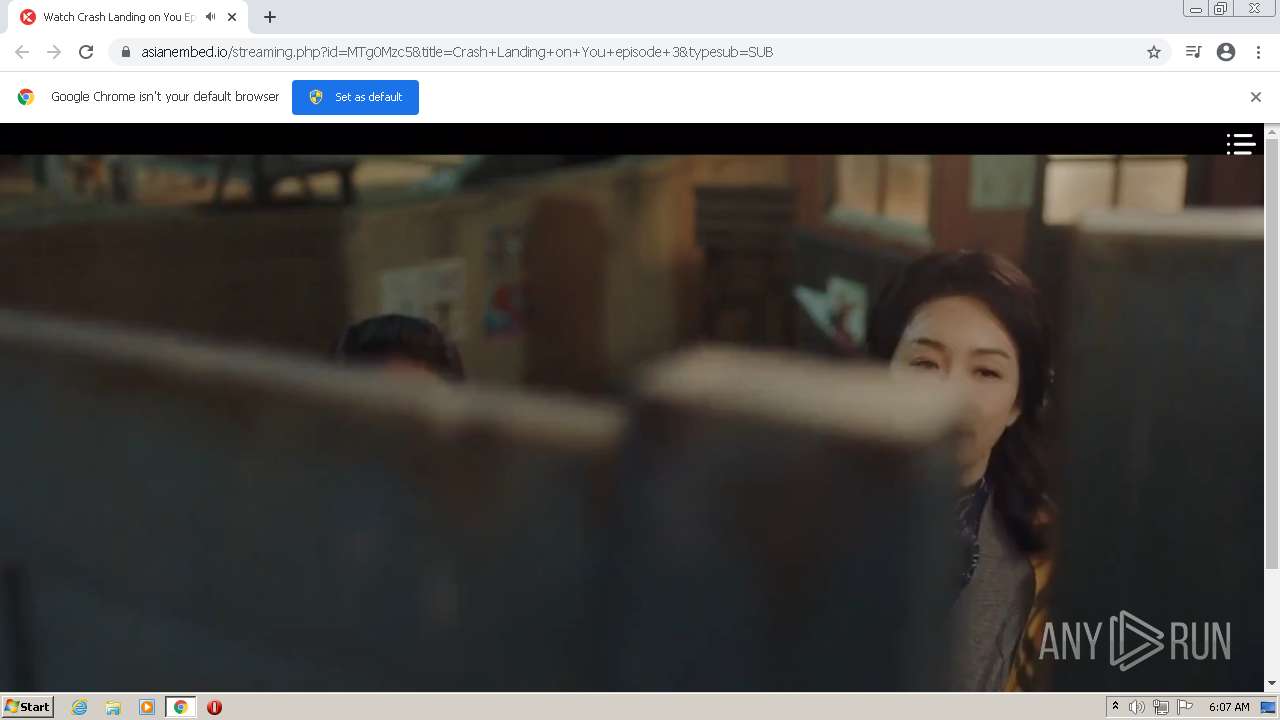Go forward to next page
The height and width of the screenshot is (720, 1280).
(x=54, y=52)
